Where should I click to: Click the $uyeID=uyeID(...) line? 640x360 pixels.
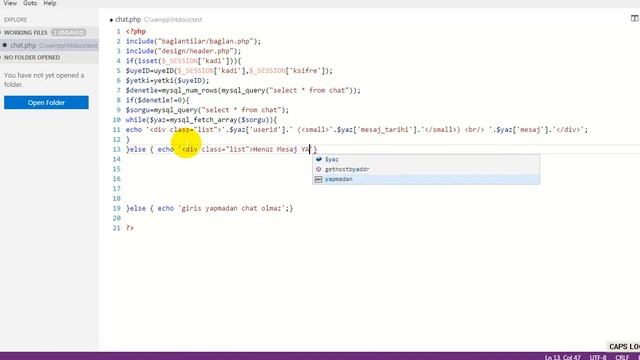(229, 71)
